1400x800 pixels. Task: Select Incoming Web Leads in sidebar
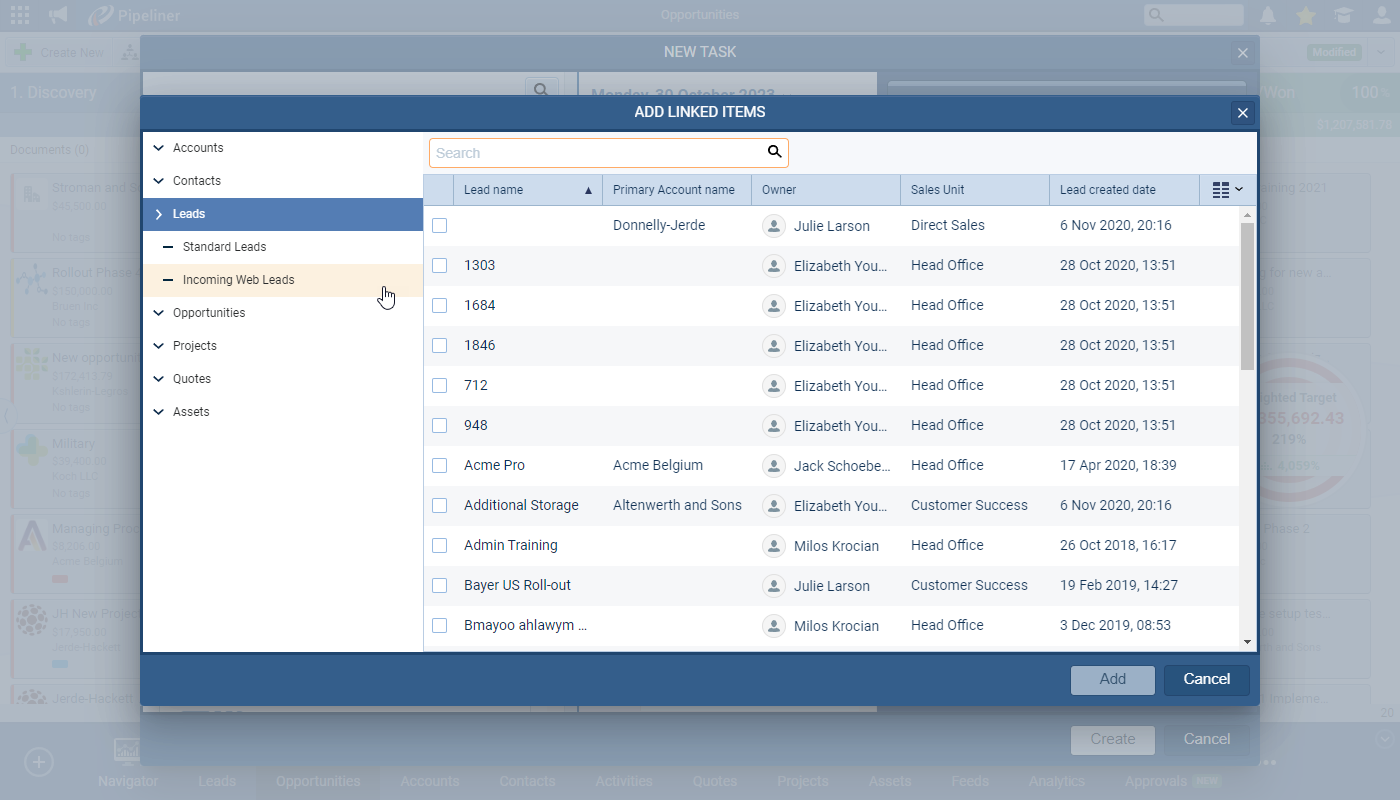tap(238, 280)
